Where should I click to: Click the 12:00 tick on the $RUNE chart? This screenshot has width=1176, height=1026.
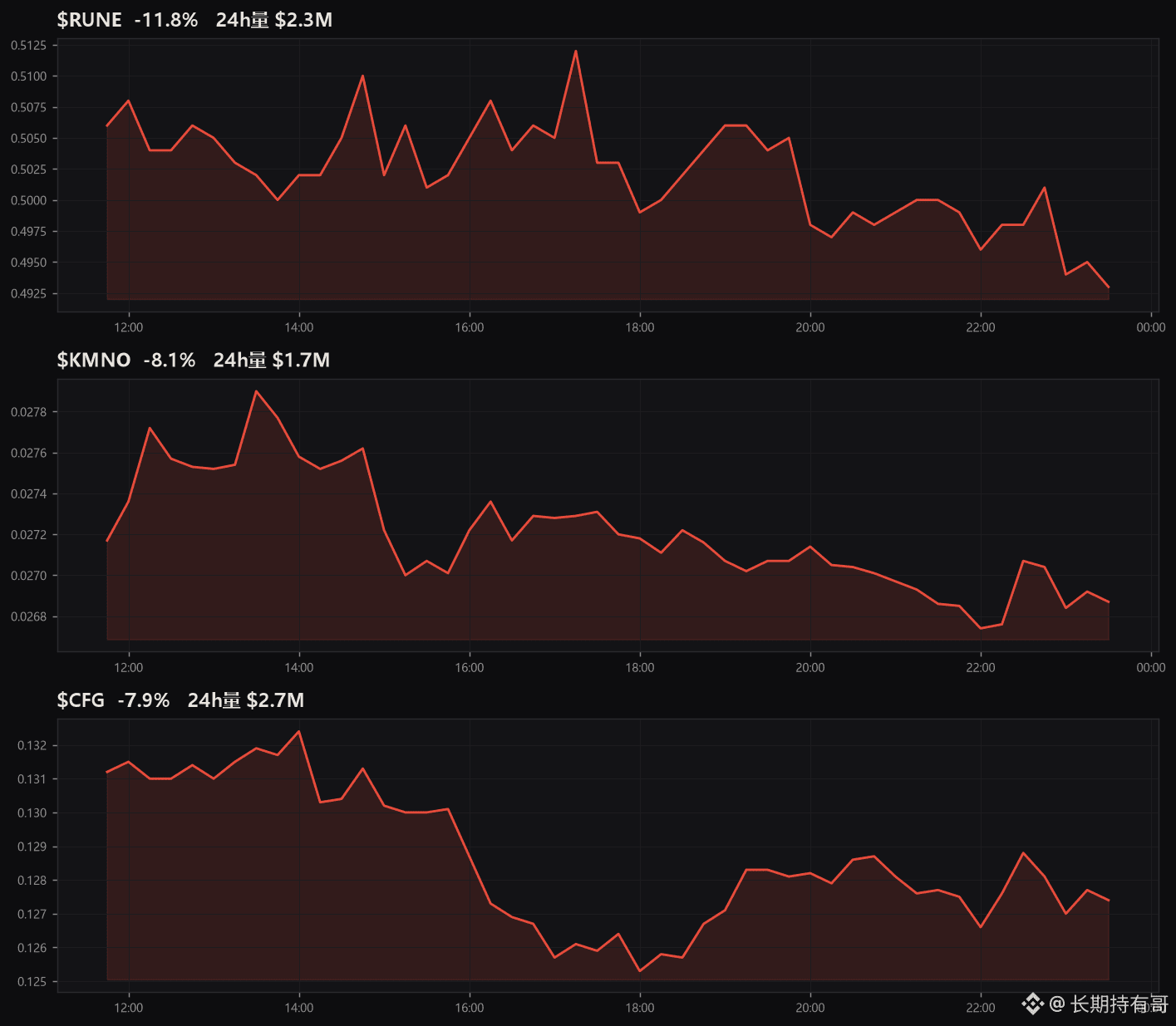tap(129, 327)
